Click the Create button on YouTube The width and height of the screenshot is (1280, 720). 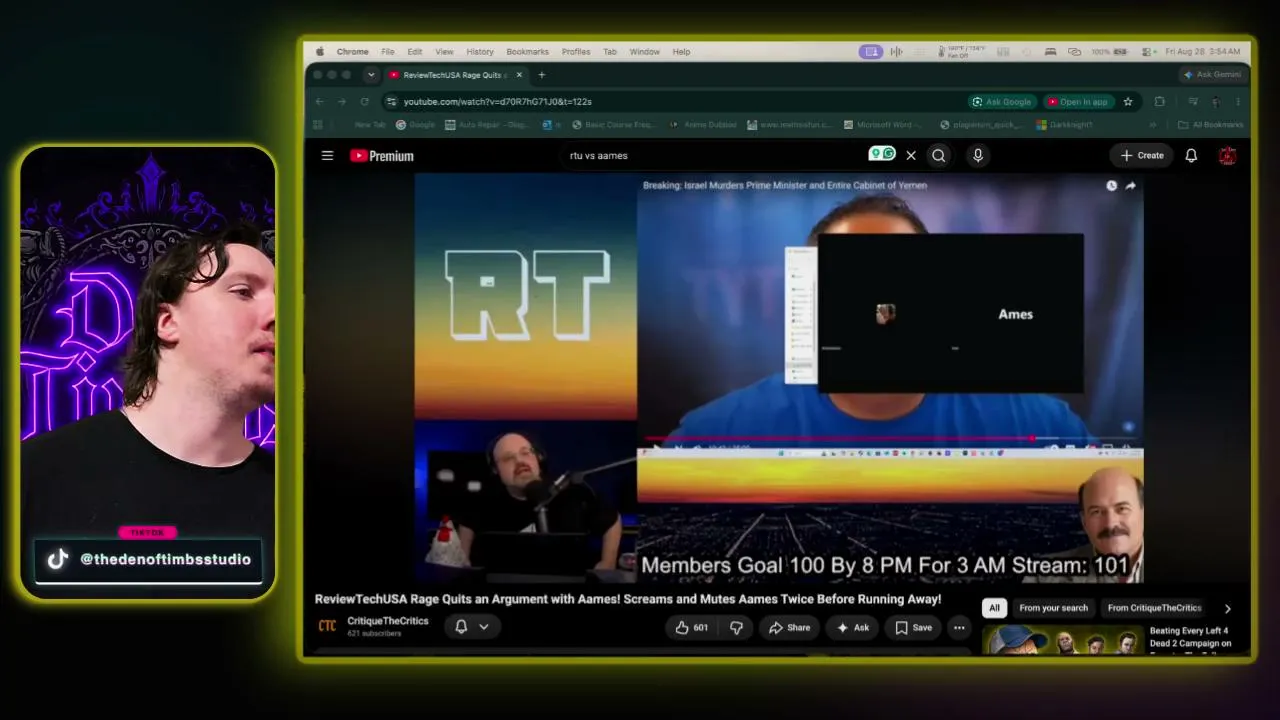(x=1141, y=155)
